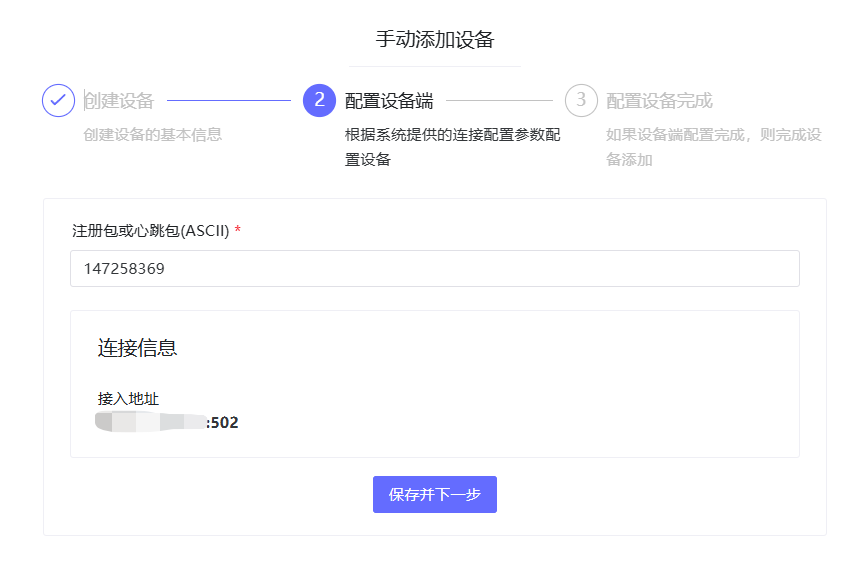This screenshot has width=866, height=573.
Task: Click the 接入地址 label
Action: pos(128,399)
